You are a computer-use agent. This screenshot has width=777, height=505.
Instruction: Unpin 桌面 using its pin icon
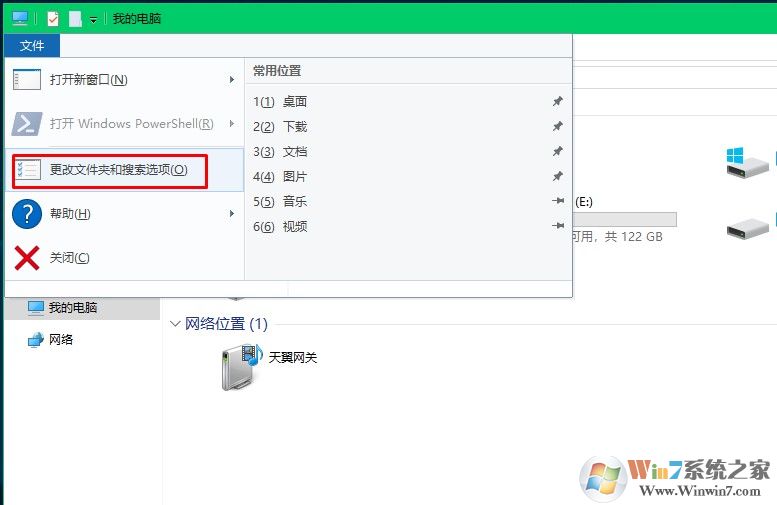pos(558,101)
